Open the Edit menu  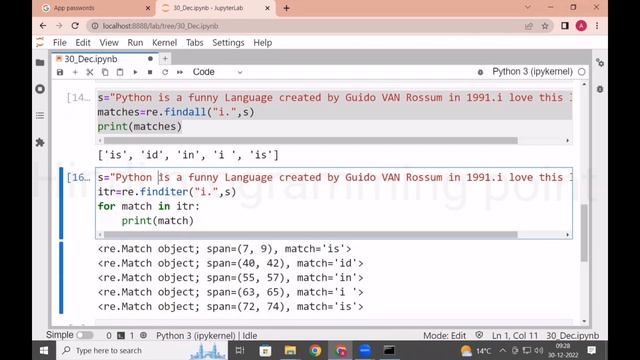[82, 42]
